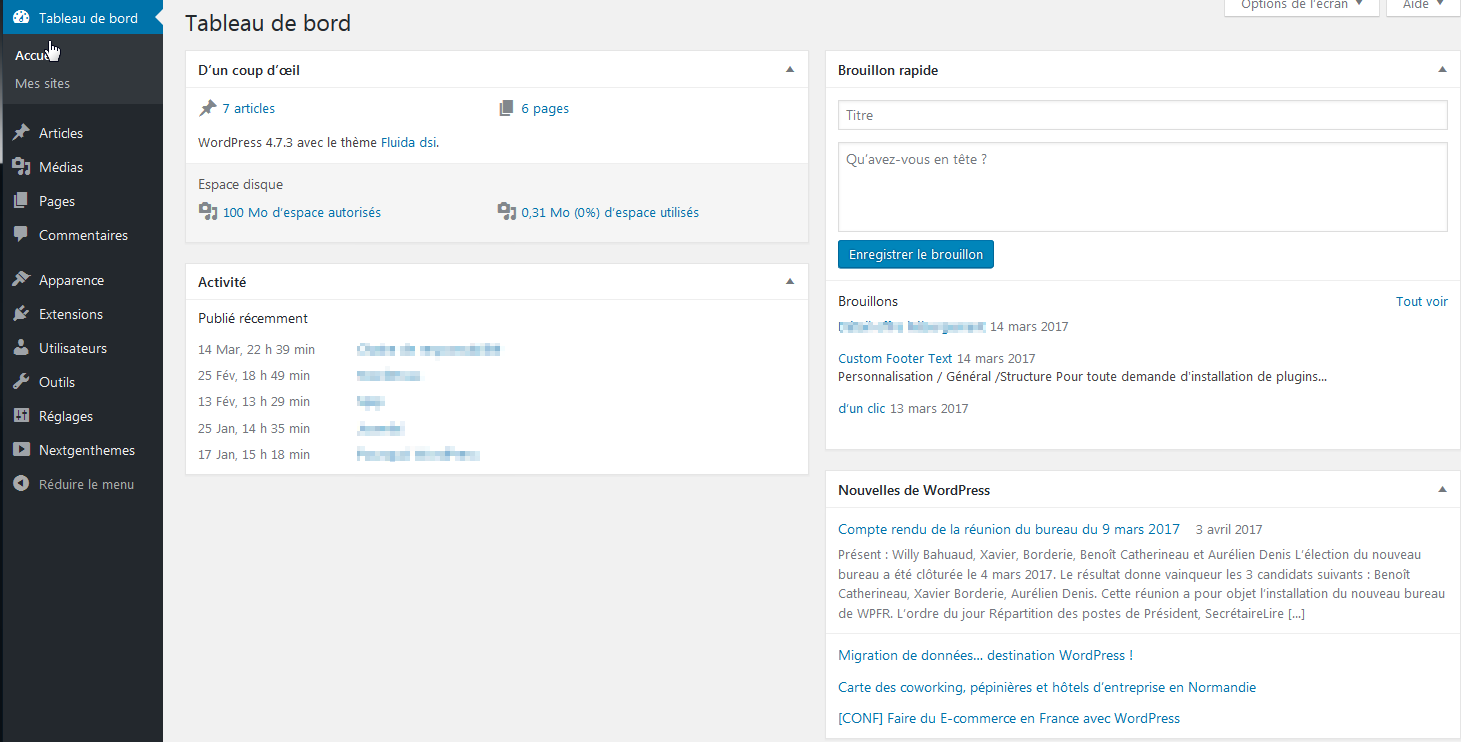Image resolution: width=1461 pixels, height=742 pixels.
Task: Open blurred post published 25 Jan
Action: pyautogui.click(x=380, y=428)
